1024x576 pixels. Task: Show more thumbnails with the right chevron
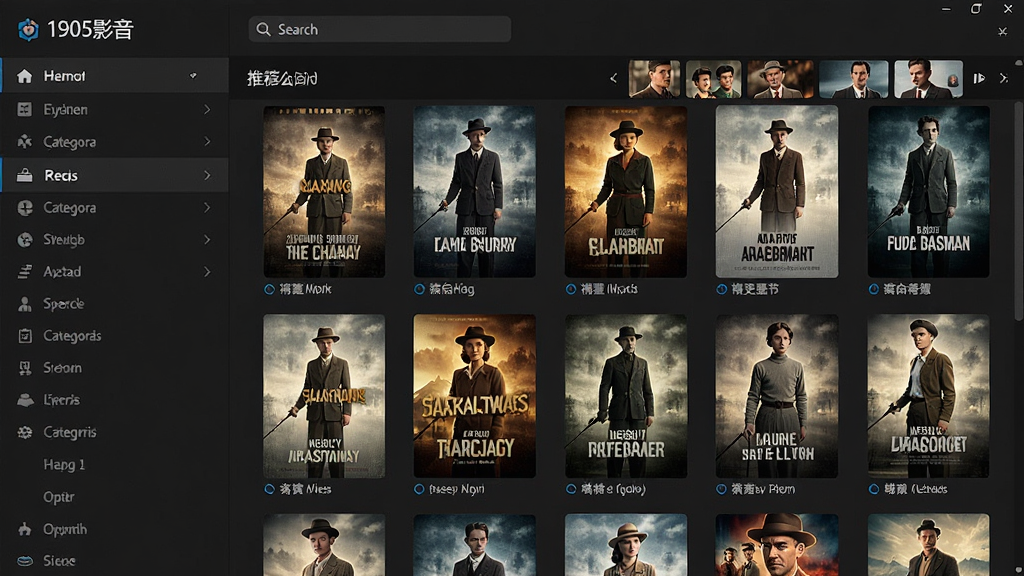1004,78
